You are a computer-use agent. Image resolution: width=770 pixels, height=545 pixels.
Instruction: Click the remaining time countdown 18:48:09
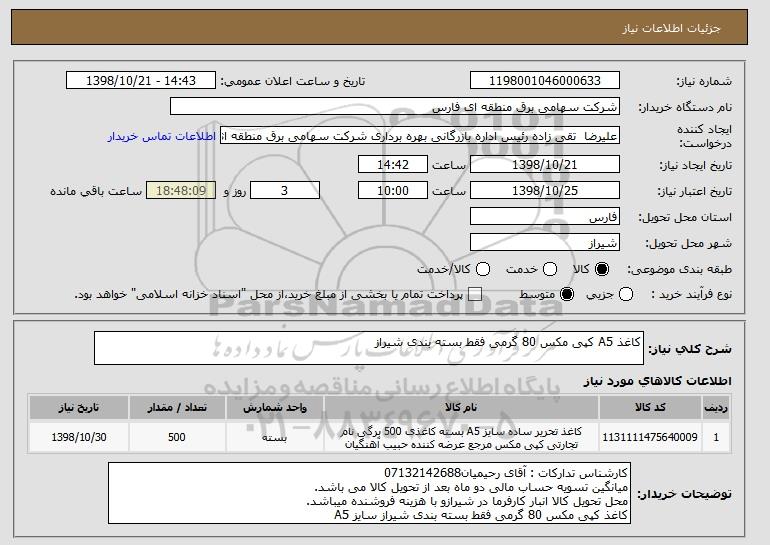pyautogui.click(x=181, y=191)
